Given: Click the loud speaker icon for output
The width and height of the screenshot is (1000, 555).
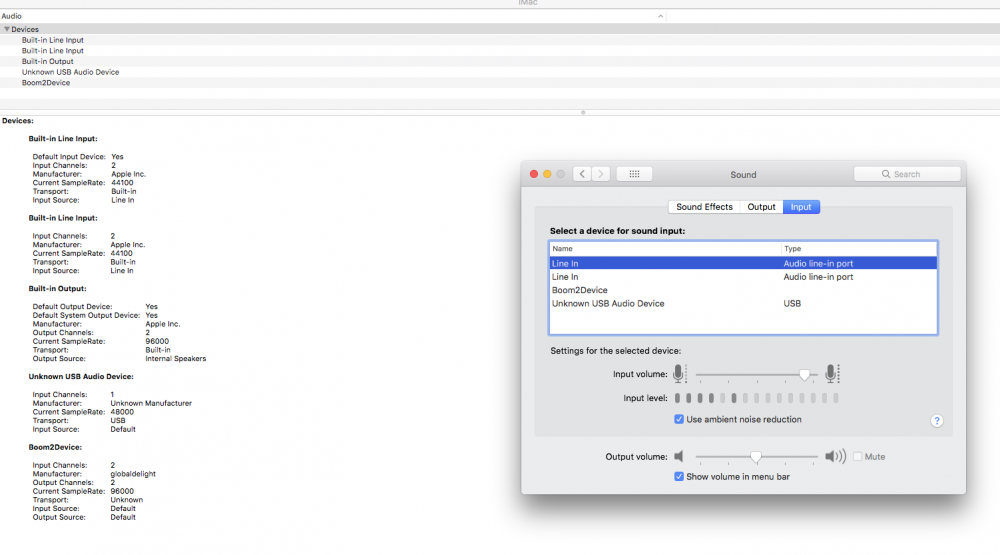Looking at the screenshot, I should [x=835, y=457].
